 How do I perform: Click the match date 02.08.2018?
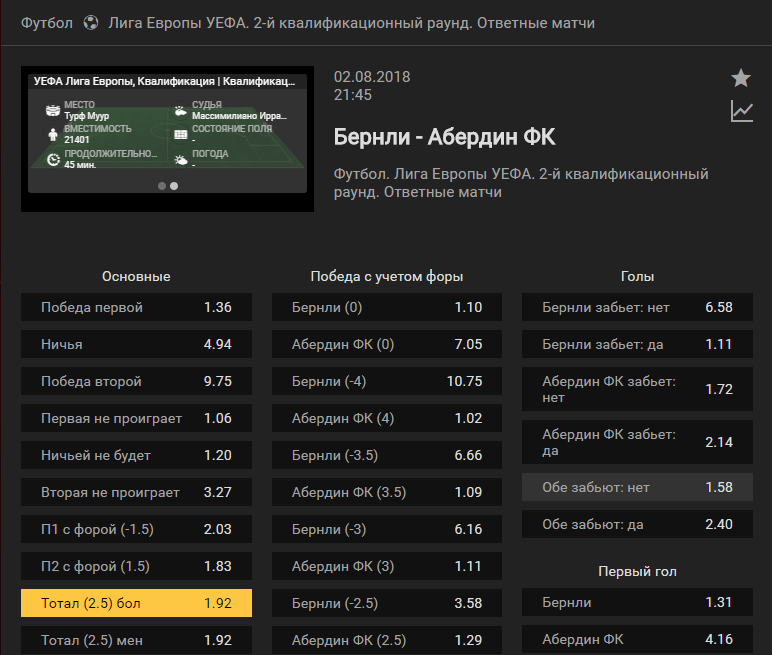click(x=372, y=77)
